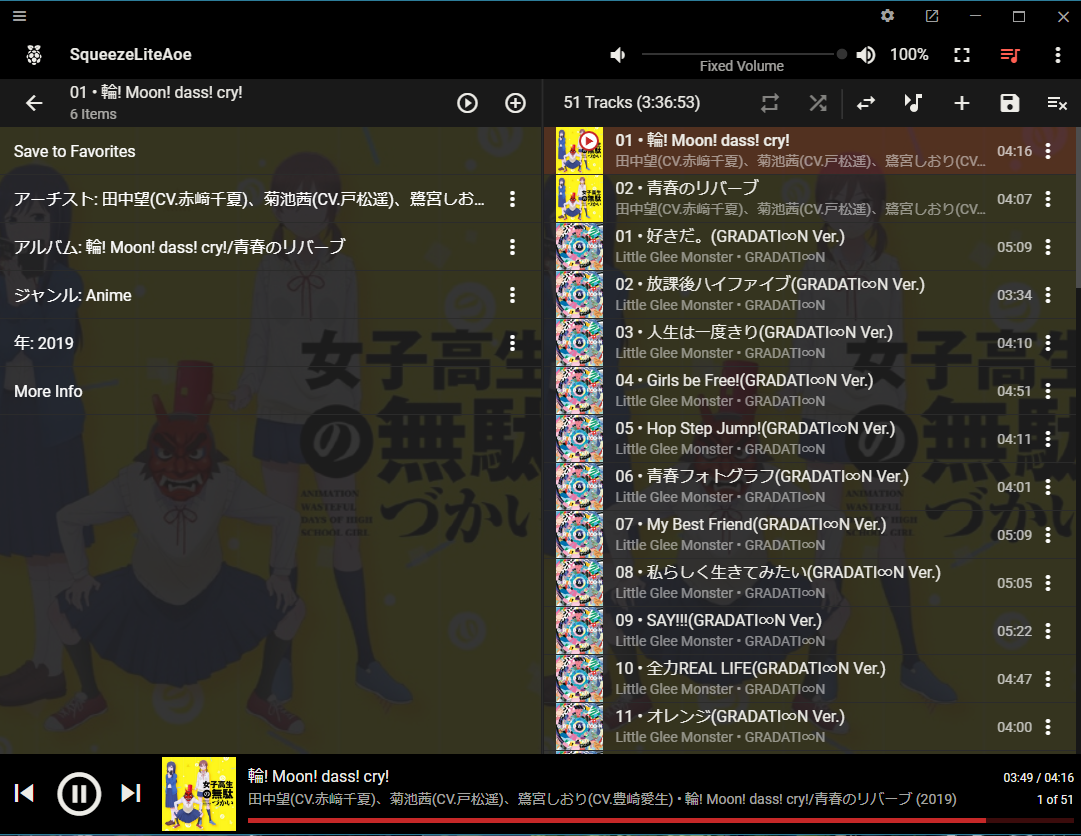Select queue track 輪! Moon! dass! cry!
Viewport: 1081px width, 836px height.
(x=810, y=151)
